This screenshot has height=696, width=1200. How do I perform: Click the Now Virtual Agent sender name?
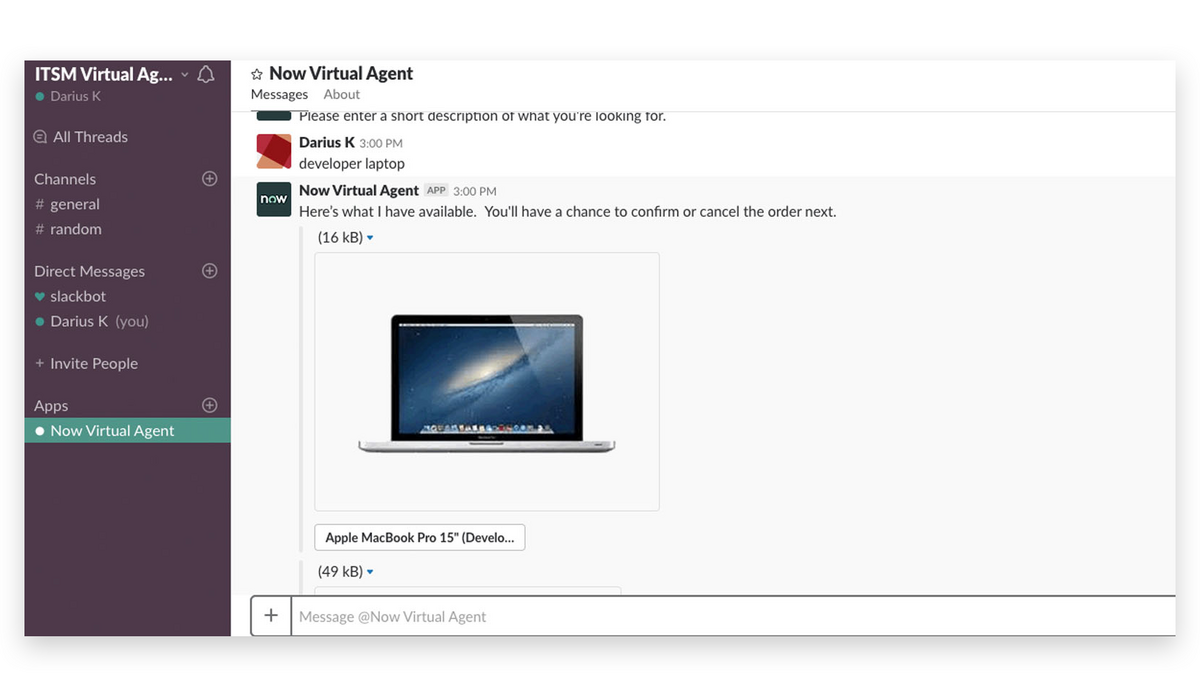359,190
